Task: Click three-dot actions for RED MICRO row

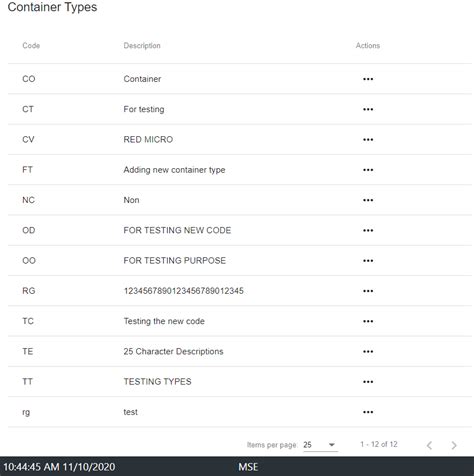Action: coord(368,139)
